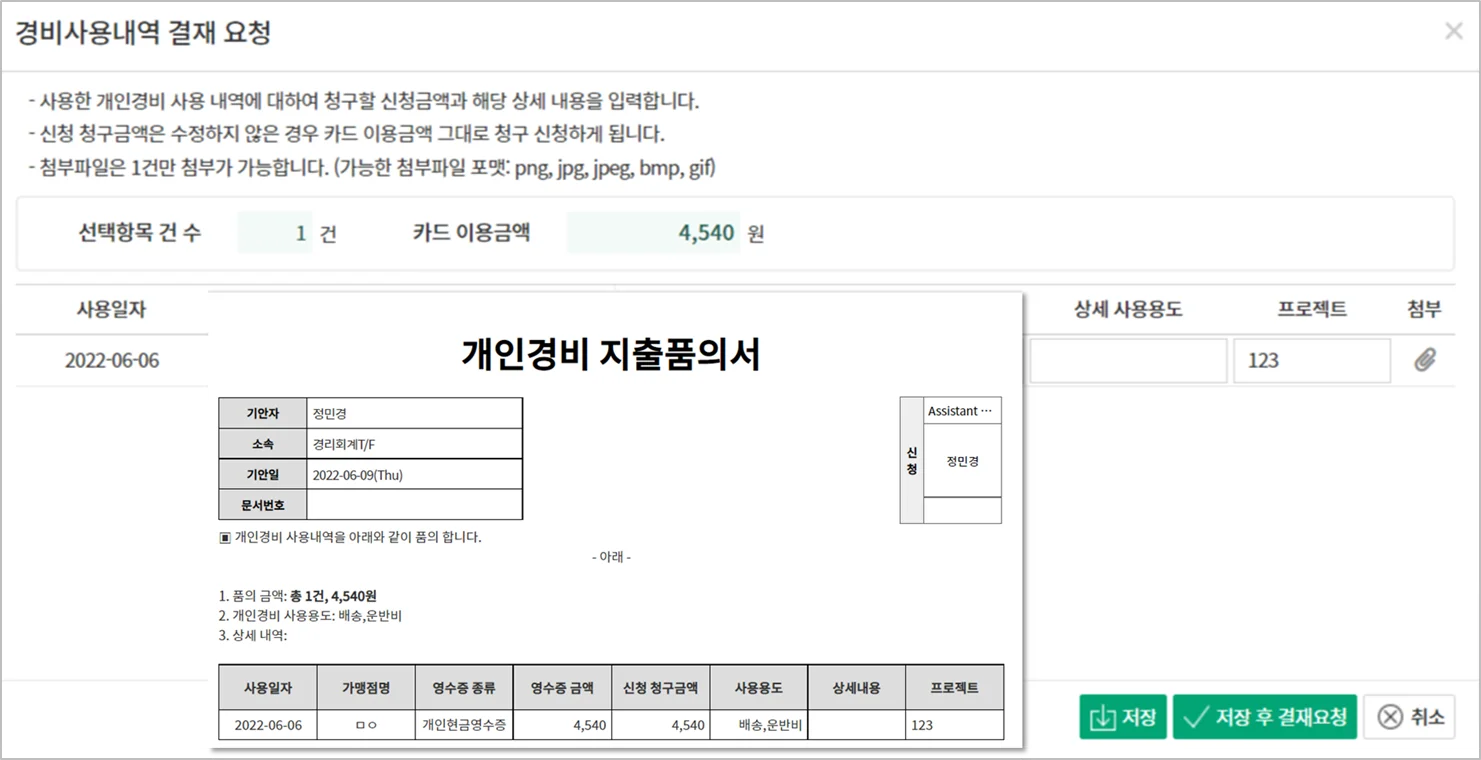The image size is (1481, 760).
Task: Click the 정민경 signature cell under 신청
Action: point(961,461)
